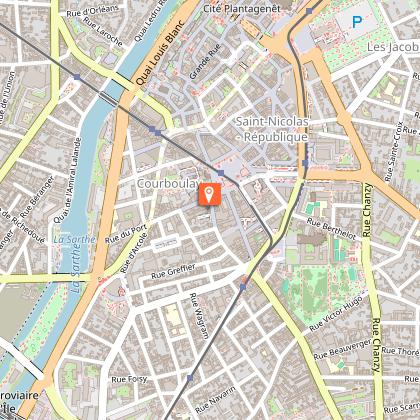The width and height of the screenshot is (420, 420).
Task: Click the tram stop west of the river bridge
Action: [x=77, y=77]
